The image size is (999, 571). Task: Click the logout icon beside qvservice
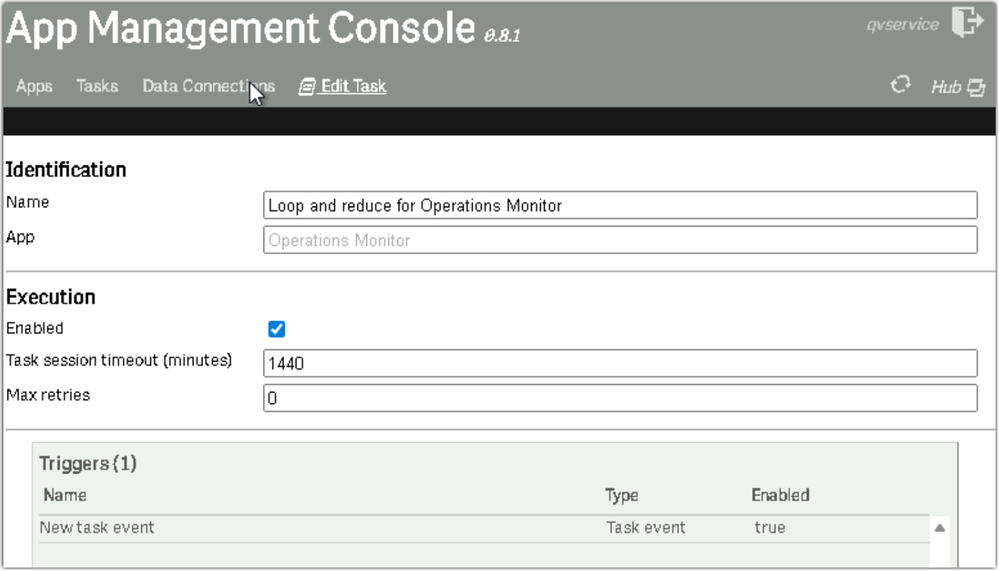point(968,22)
